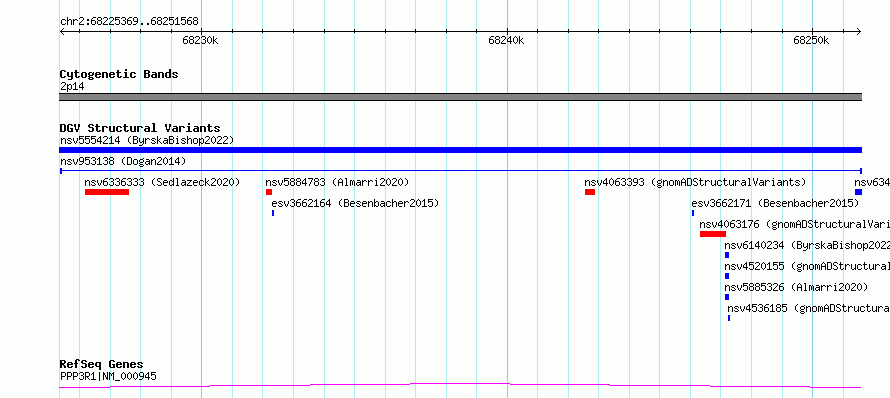Click the nsv5884783 red variant marker

pos(269,192)
